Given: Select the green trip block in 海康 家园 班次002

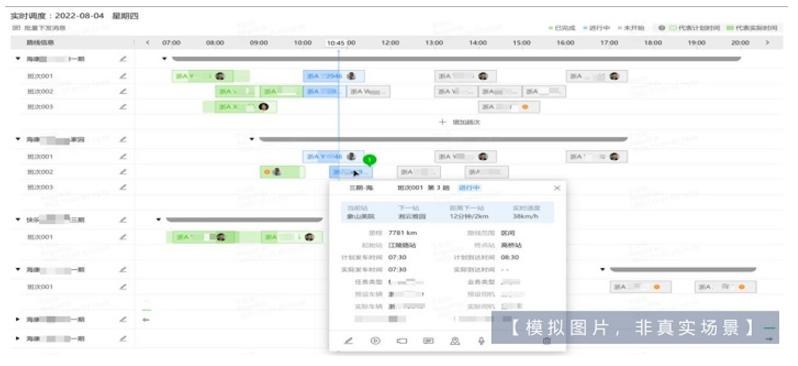Looking at the screenshot, I should pos(282,172).
